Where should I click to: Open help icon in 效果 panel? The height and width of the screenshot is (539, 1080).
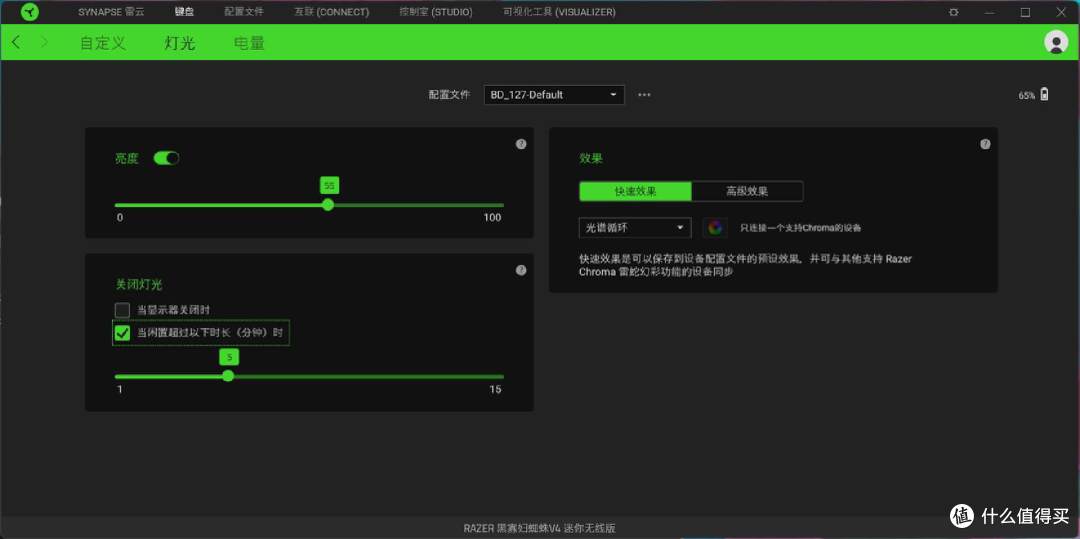tap(985, 144)
